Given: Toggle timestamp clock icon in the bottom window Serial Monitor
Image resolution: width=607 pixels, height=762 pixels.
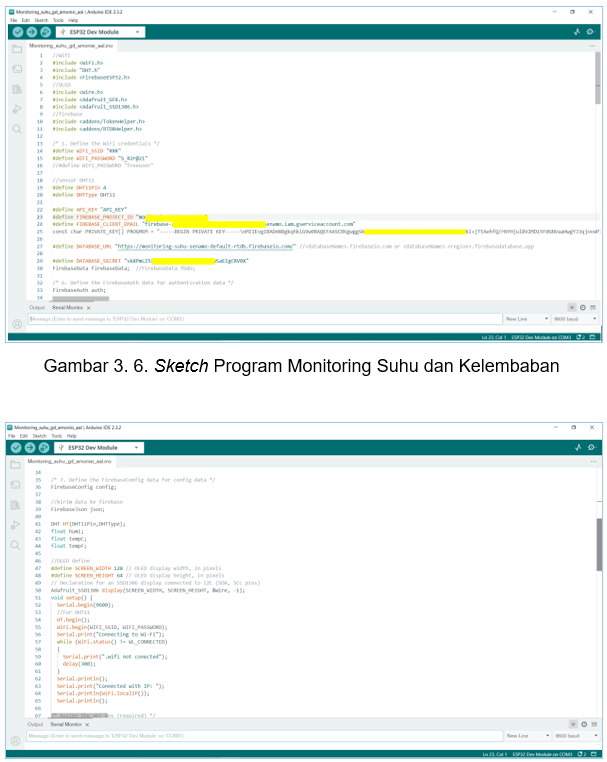Looking at the screenshot, I should pos(584,724).
